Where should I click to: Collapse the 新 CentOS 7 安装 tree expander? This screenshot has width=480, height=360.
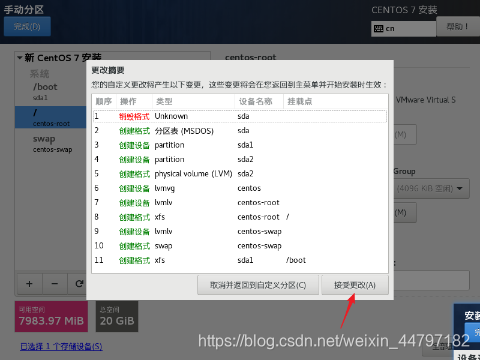[x=20, y=58]
